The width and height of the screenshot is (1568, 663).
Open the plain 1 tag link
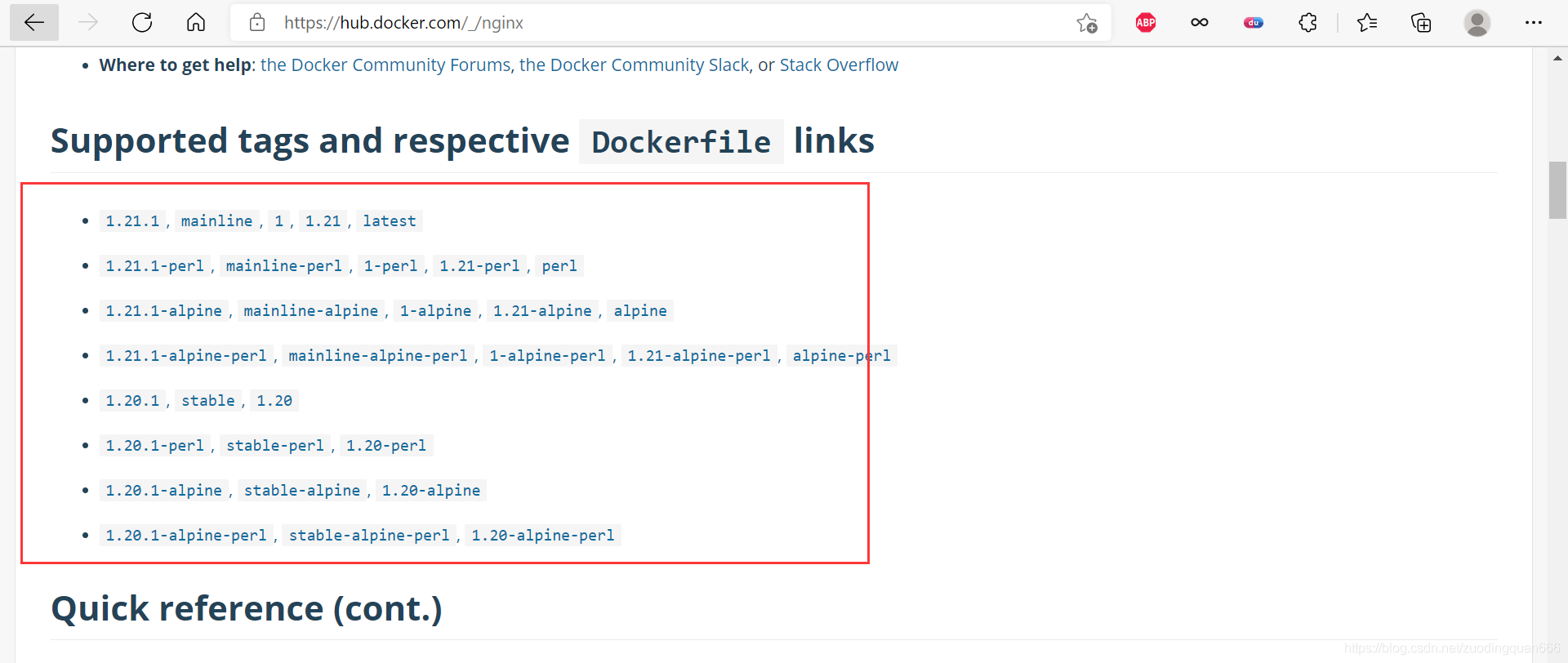click(x=278, y=221)
